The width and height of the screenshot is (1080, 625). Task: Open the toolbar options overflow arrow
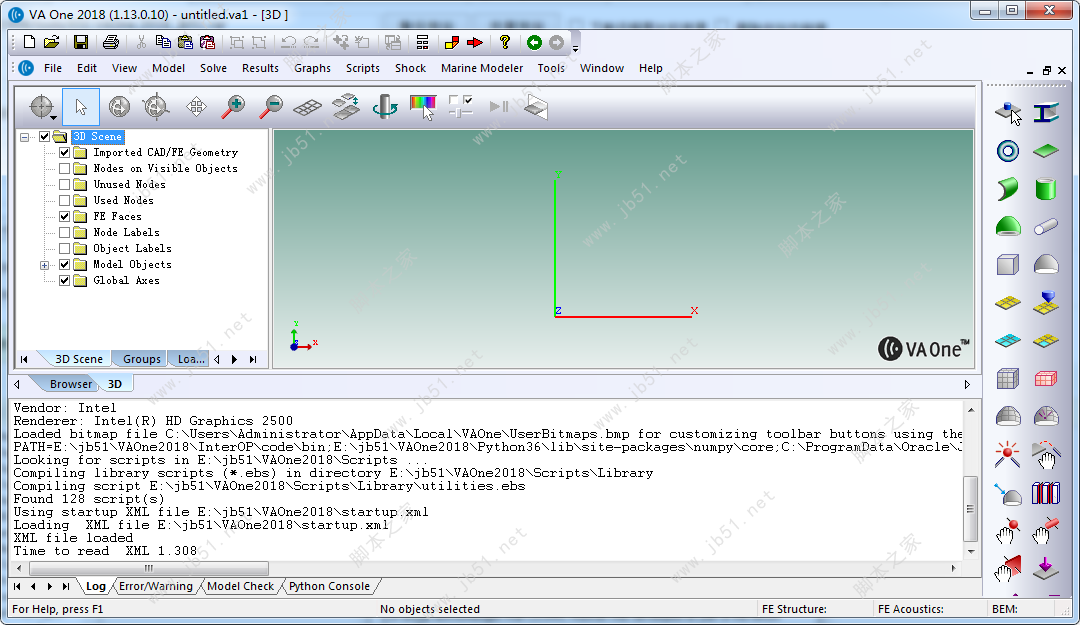point(575,47)
